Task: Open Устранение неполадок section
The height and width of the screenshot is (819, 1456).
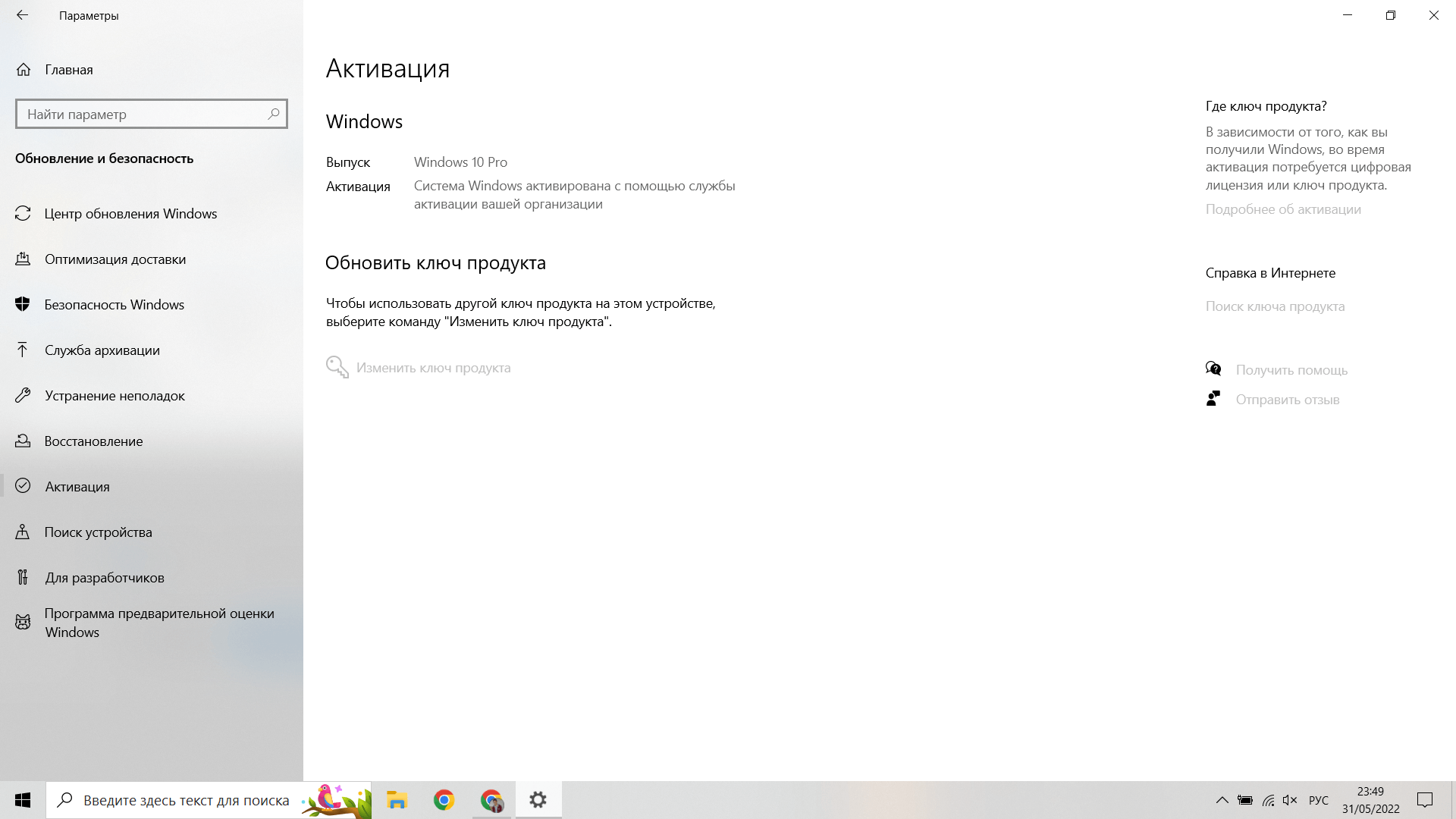Action: [115, 396]
